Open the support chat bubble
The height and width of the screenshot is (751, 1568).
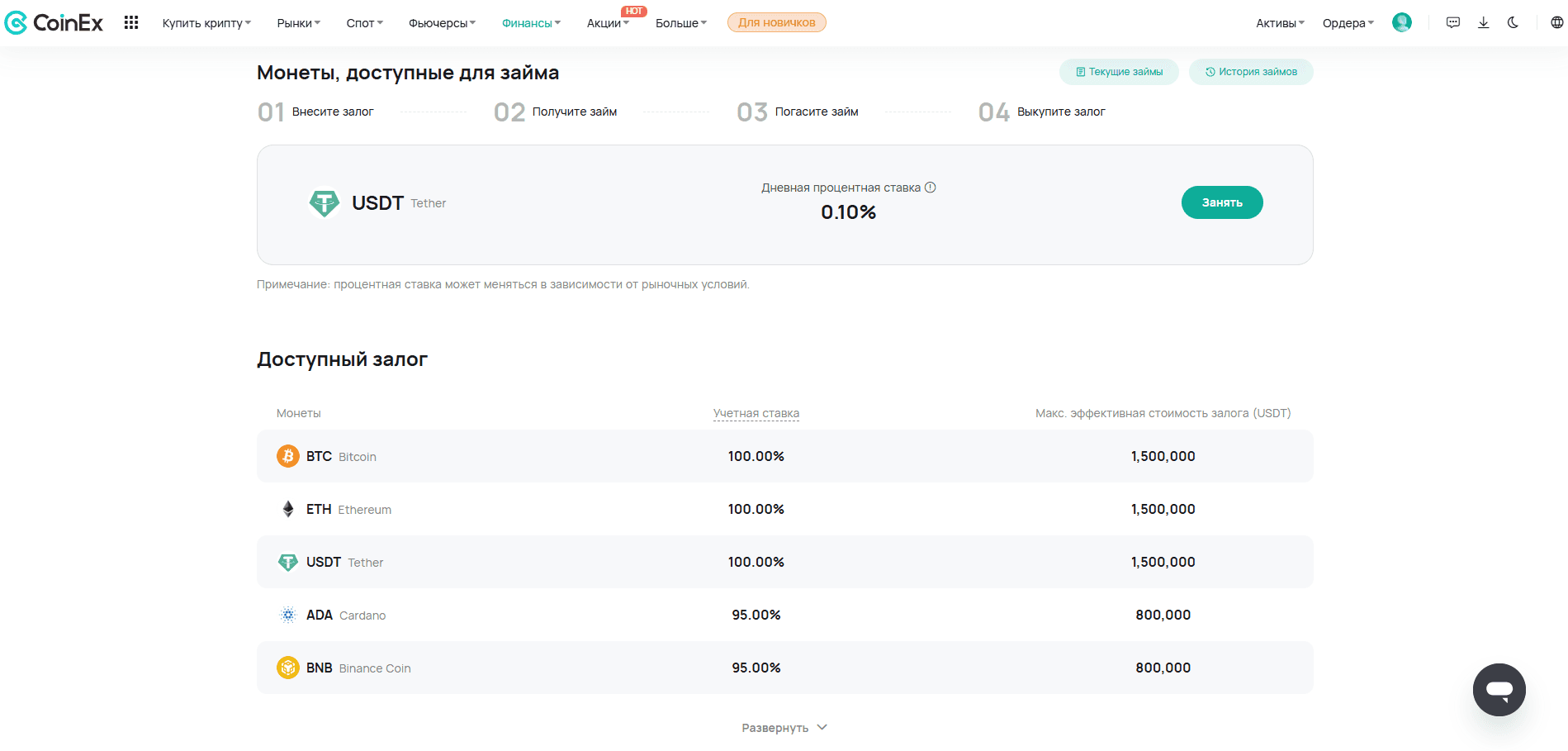1499,690
